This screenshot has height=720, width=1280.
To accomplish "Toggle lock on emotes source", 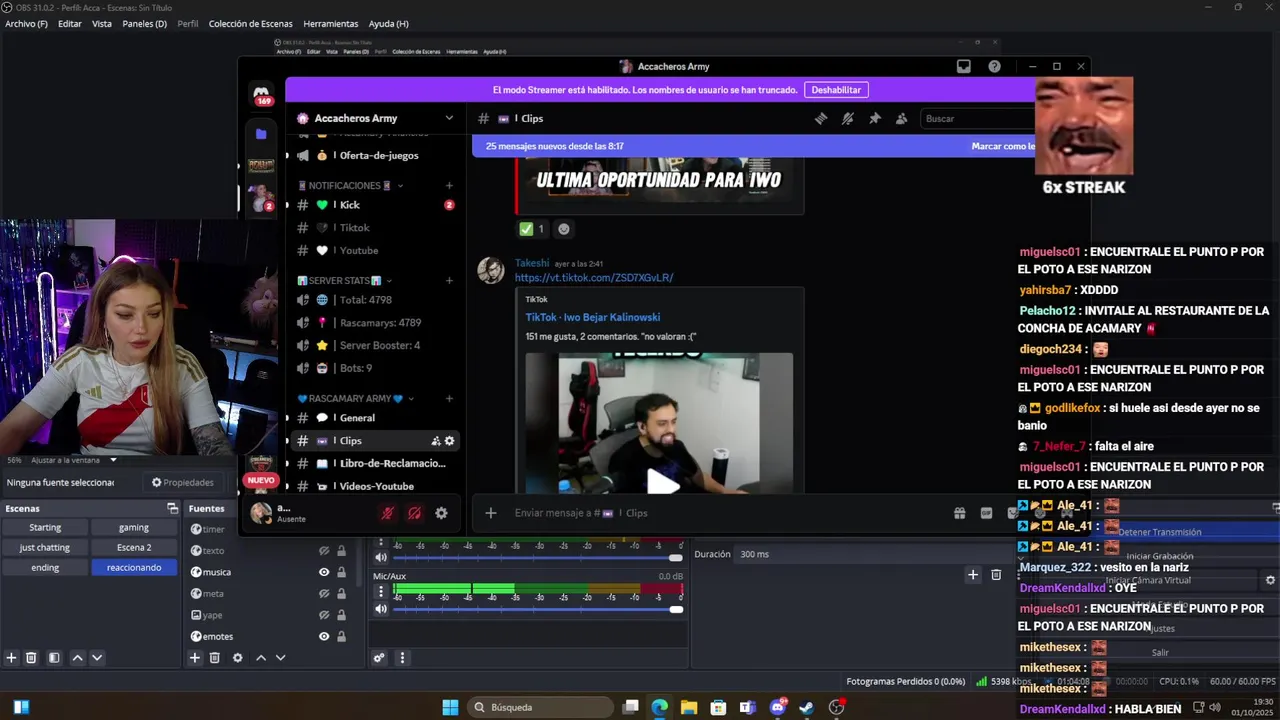I will click(x=341, y=636).
